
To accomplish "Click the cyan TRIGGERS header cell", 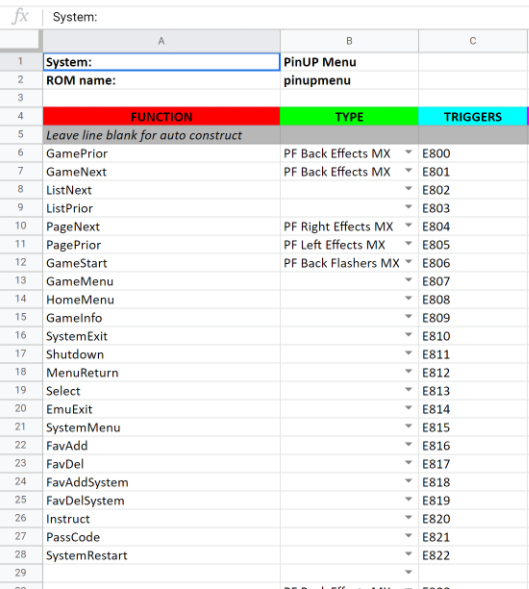I will 473,116.
